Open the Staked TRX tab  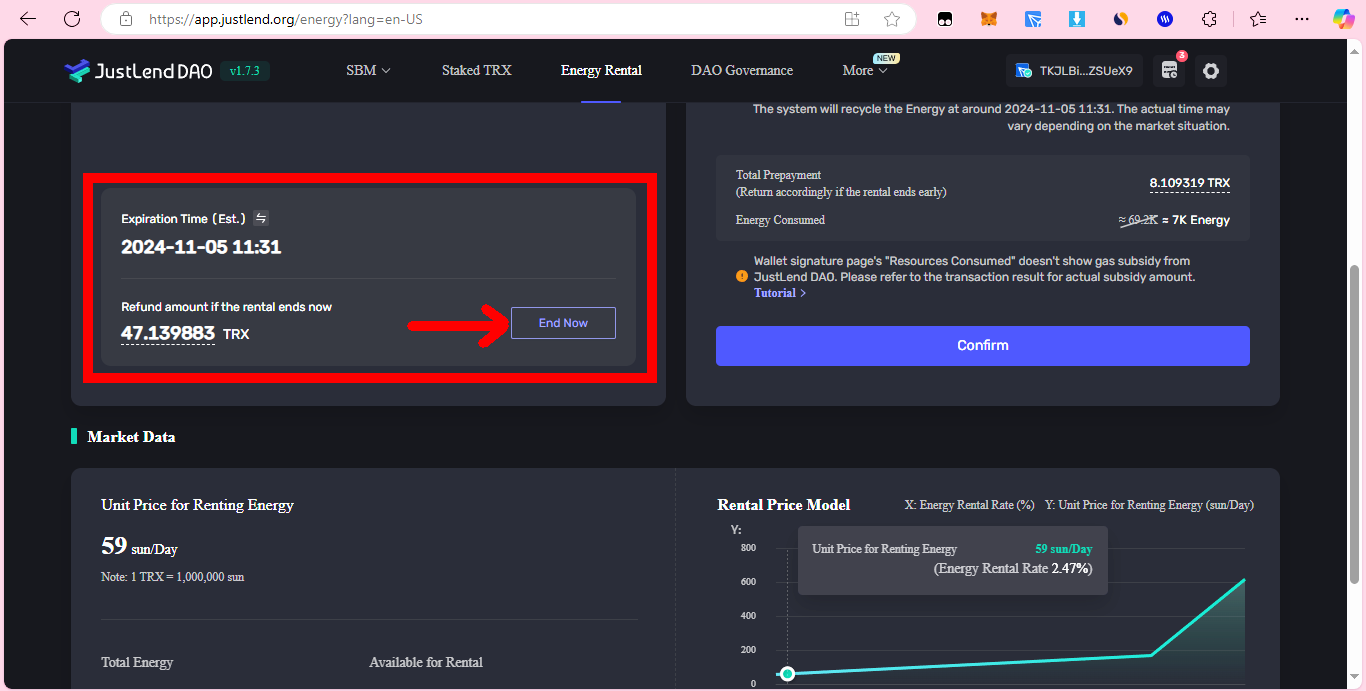coord(476,70)
